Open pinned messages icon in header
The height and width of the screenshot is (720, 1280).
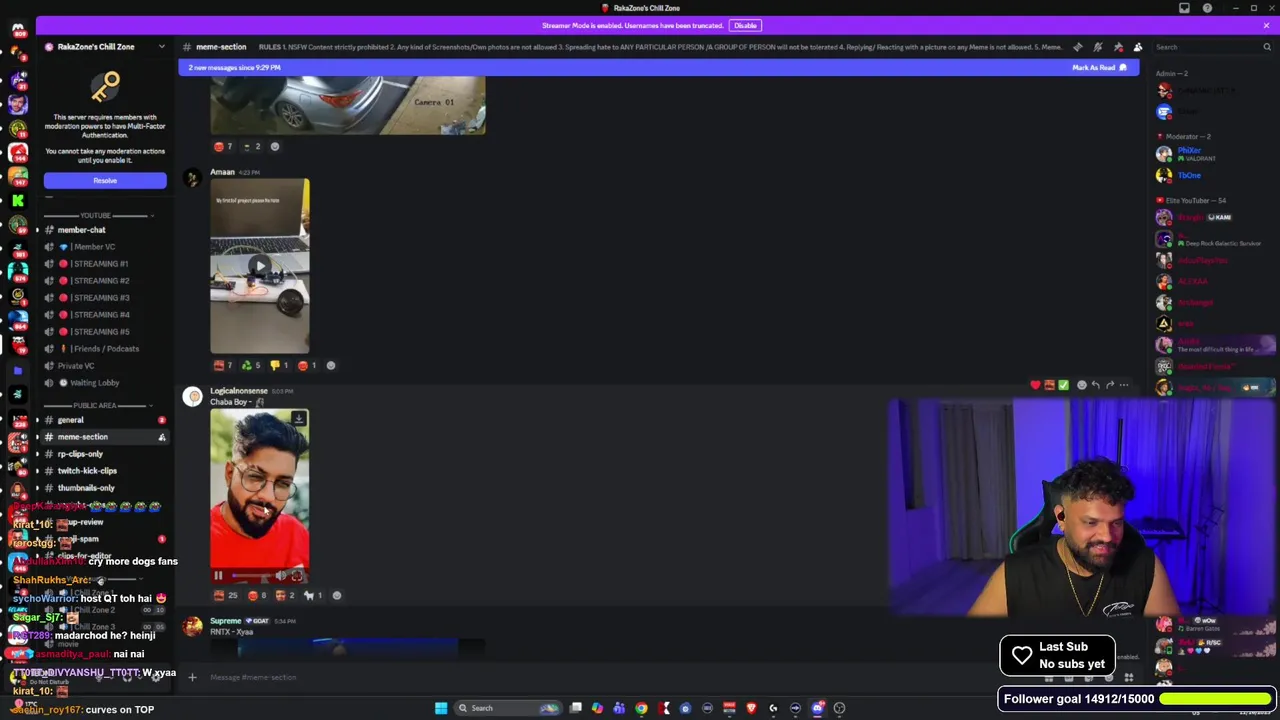[1117, 47]
